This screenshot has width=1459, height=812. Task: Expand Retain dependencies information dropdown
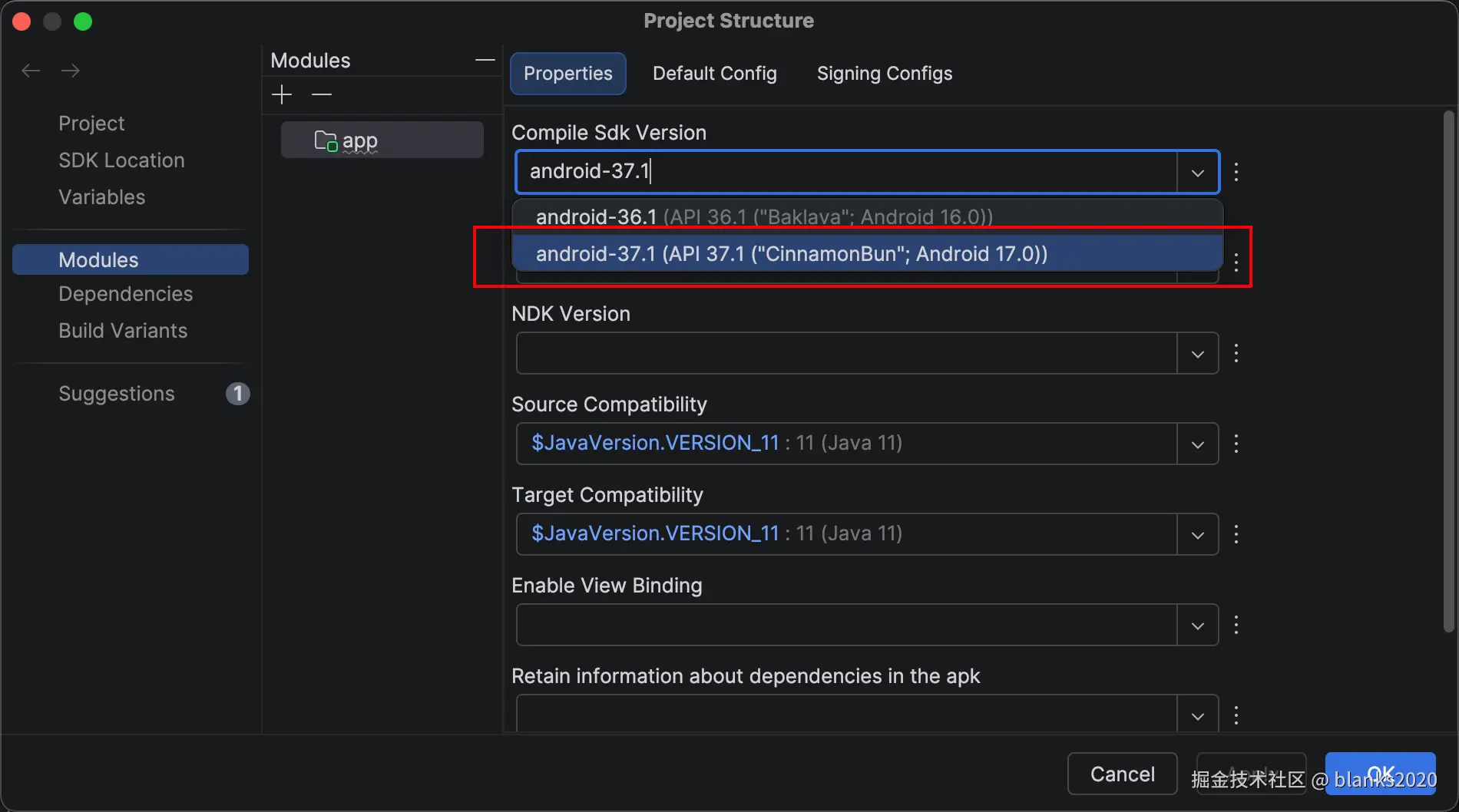click(x=1197, y=715)
